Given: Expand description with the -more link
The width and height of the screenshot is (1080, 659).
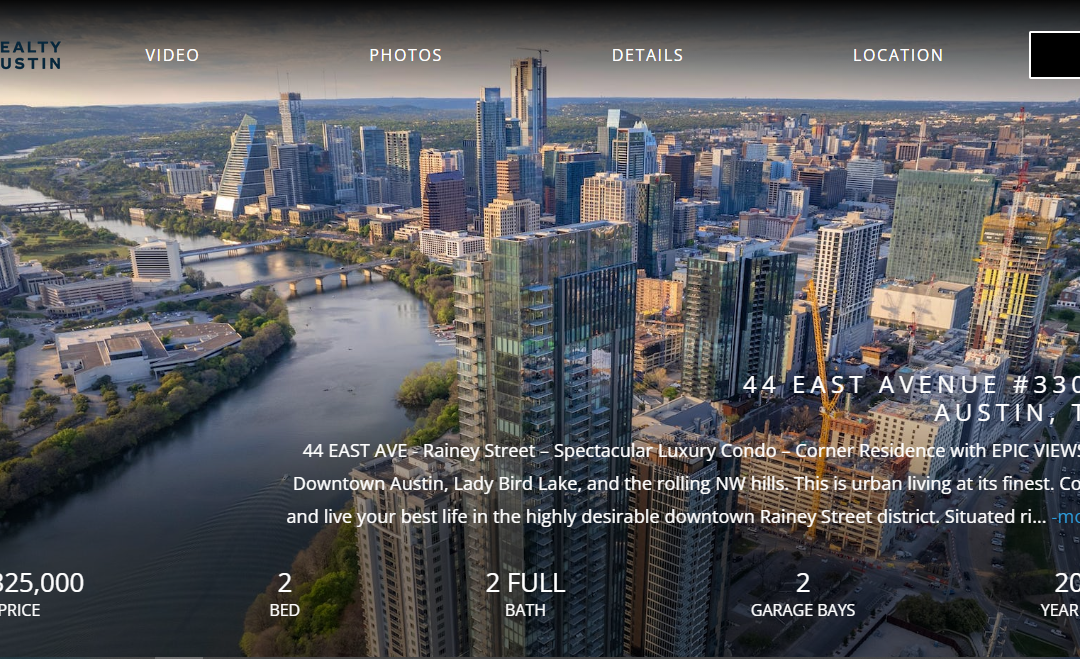Looking at the screenshot, I should (x=1066, y=516).
